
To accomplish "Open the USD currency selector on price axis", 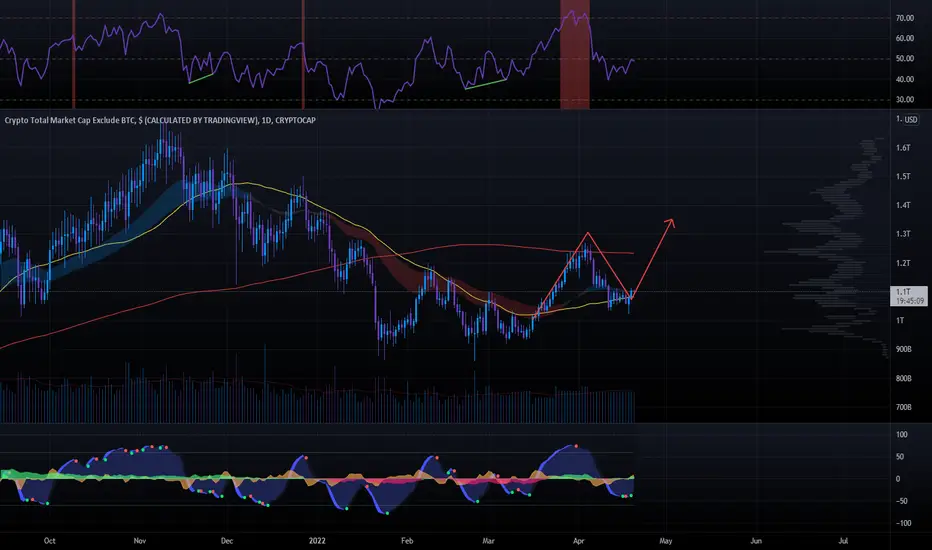I will coord(911,120).
